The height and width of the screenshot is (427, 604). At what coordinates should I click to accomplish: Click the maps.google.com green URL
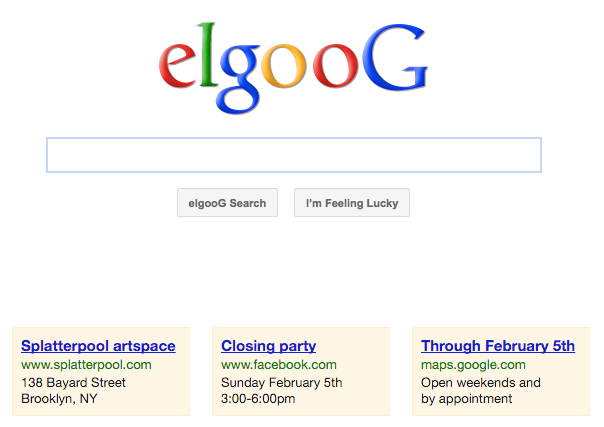473,365
